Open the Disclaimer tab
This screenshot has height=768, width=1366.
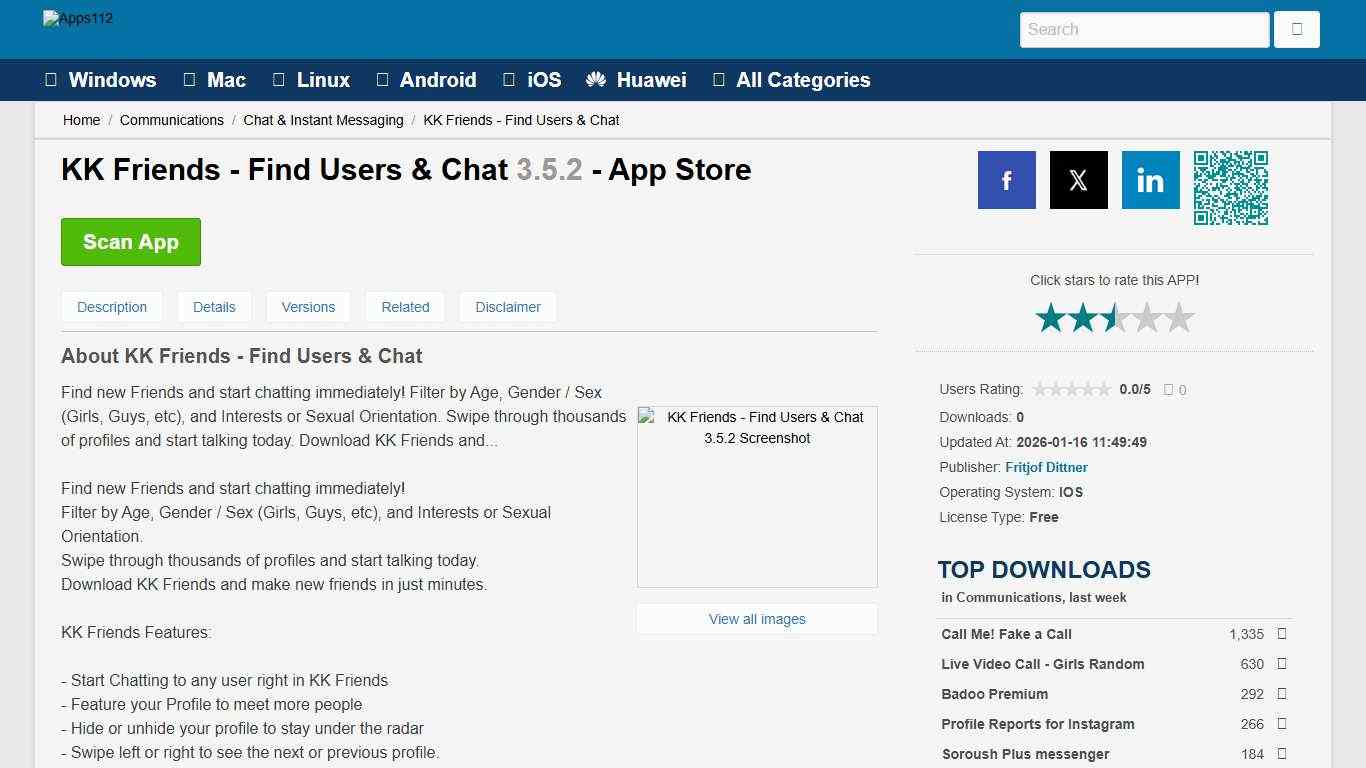pyautogui.click(x=507, y=307)
